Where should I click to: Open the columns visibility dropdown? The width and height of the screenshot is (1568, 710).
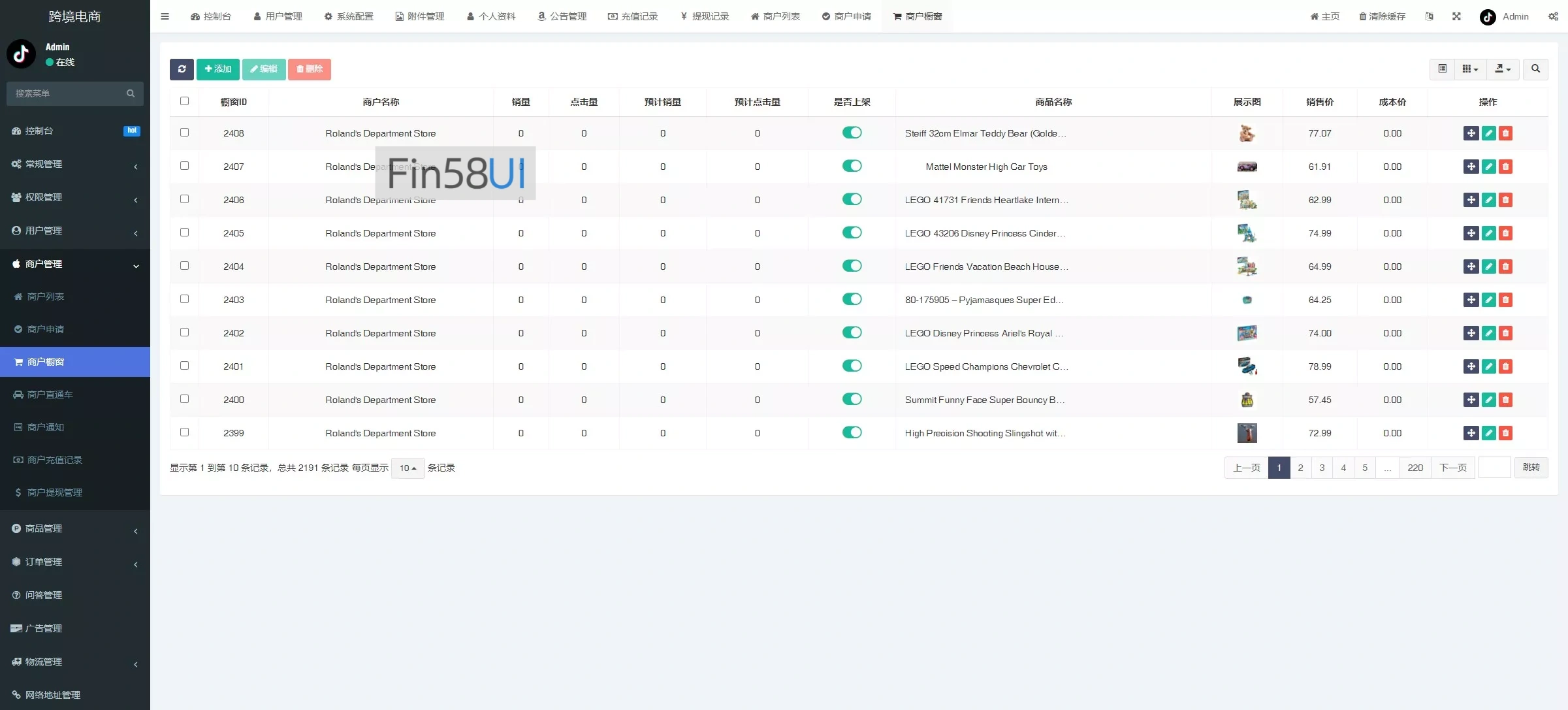click(1470, 69)
